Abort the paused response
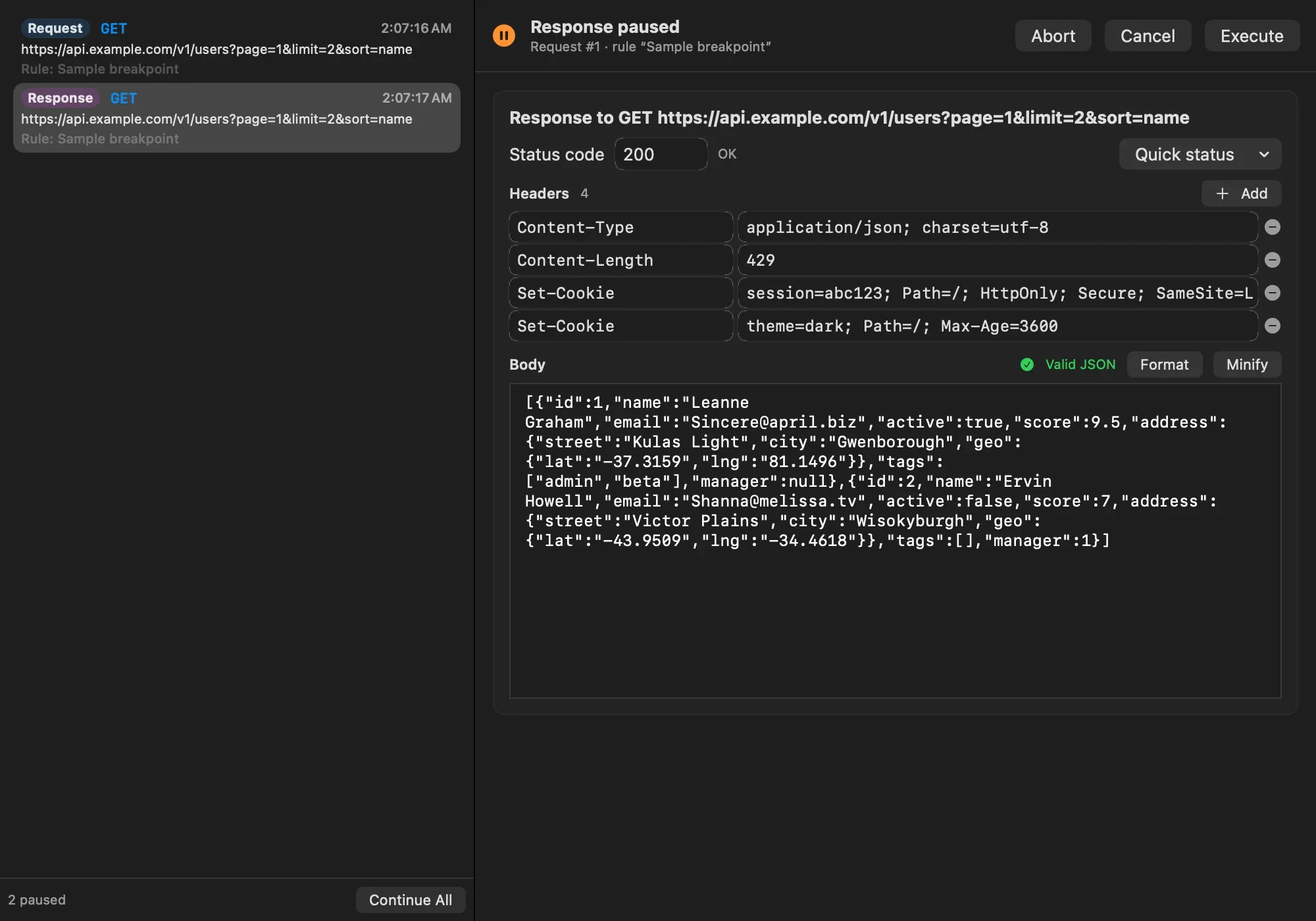This screenshot has height=921, width=1316. pos(1053,36)
